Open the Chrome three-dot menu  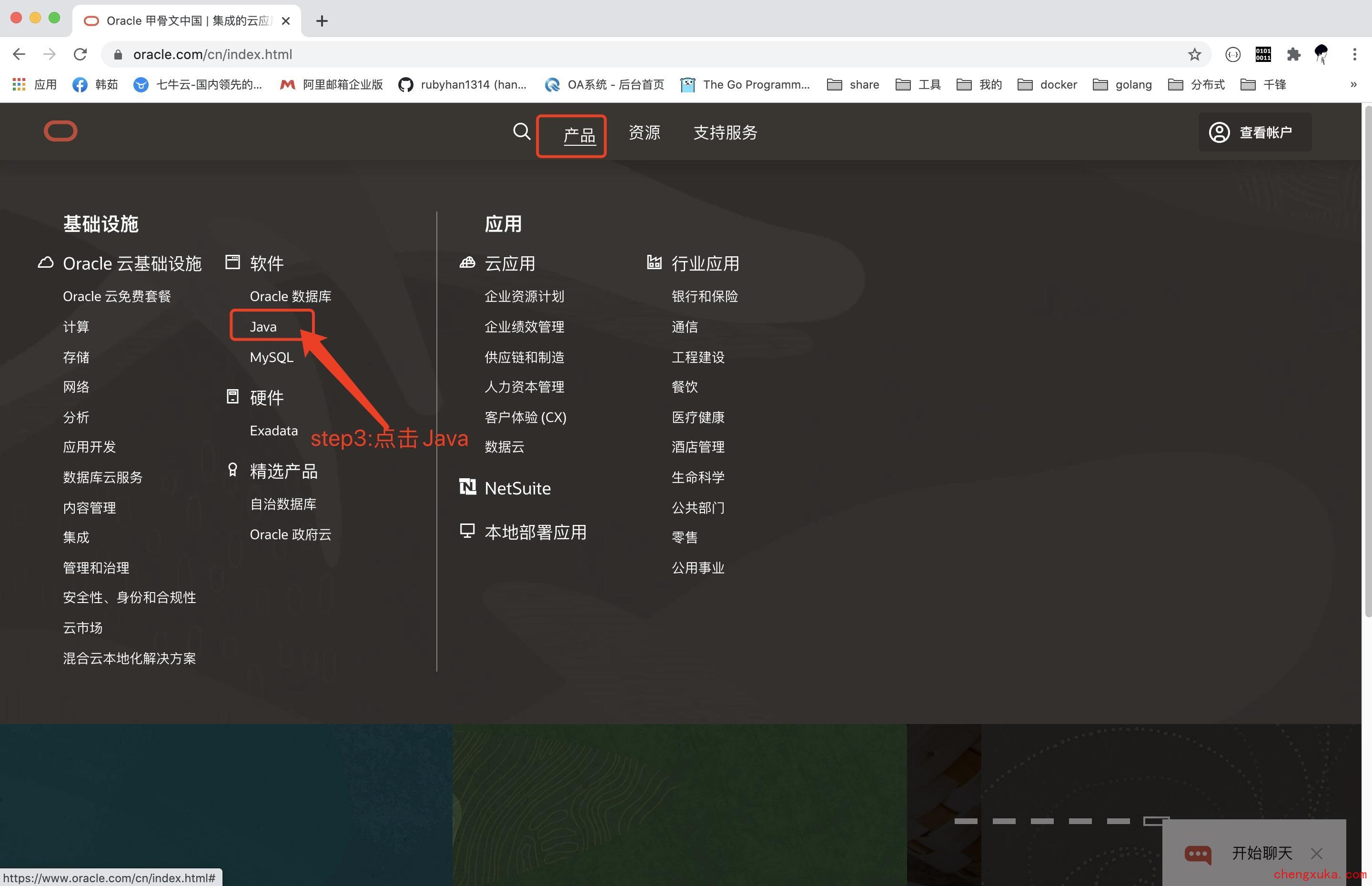coord(1355,55)
